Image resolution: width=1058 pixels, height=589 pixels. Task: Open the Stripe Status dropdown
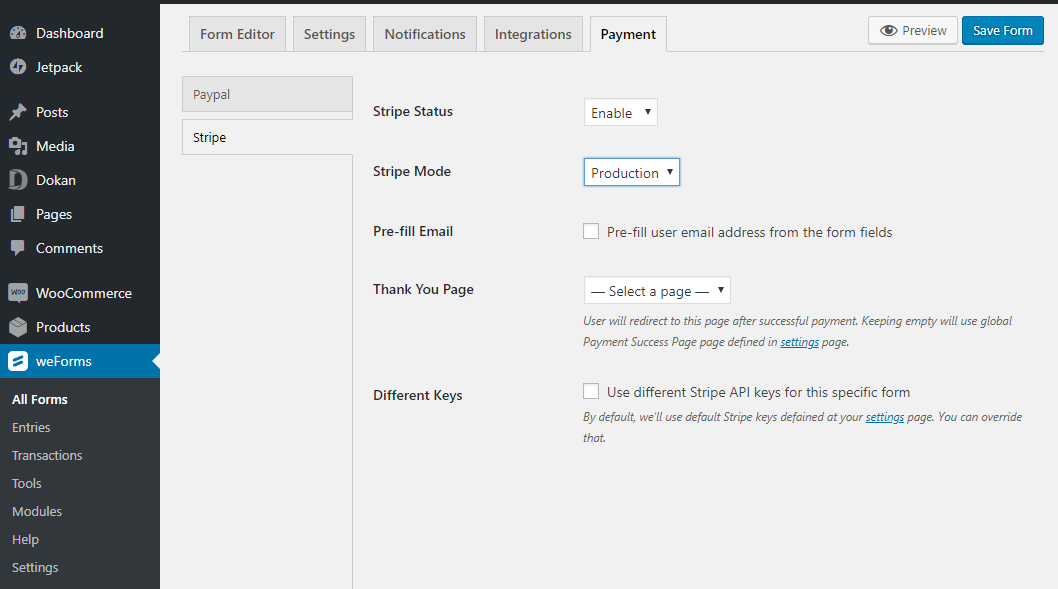click(621, 112)
